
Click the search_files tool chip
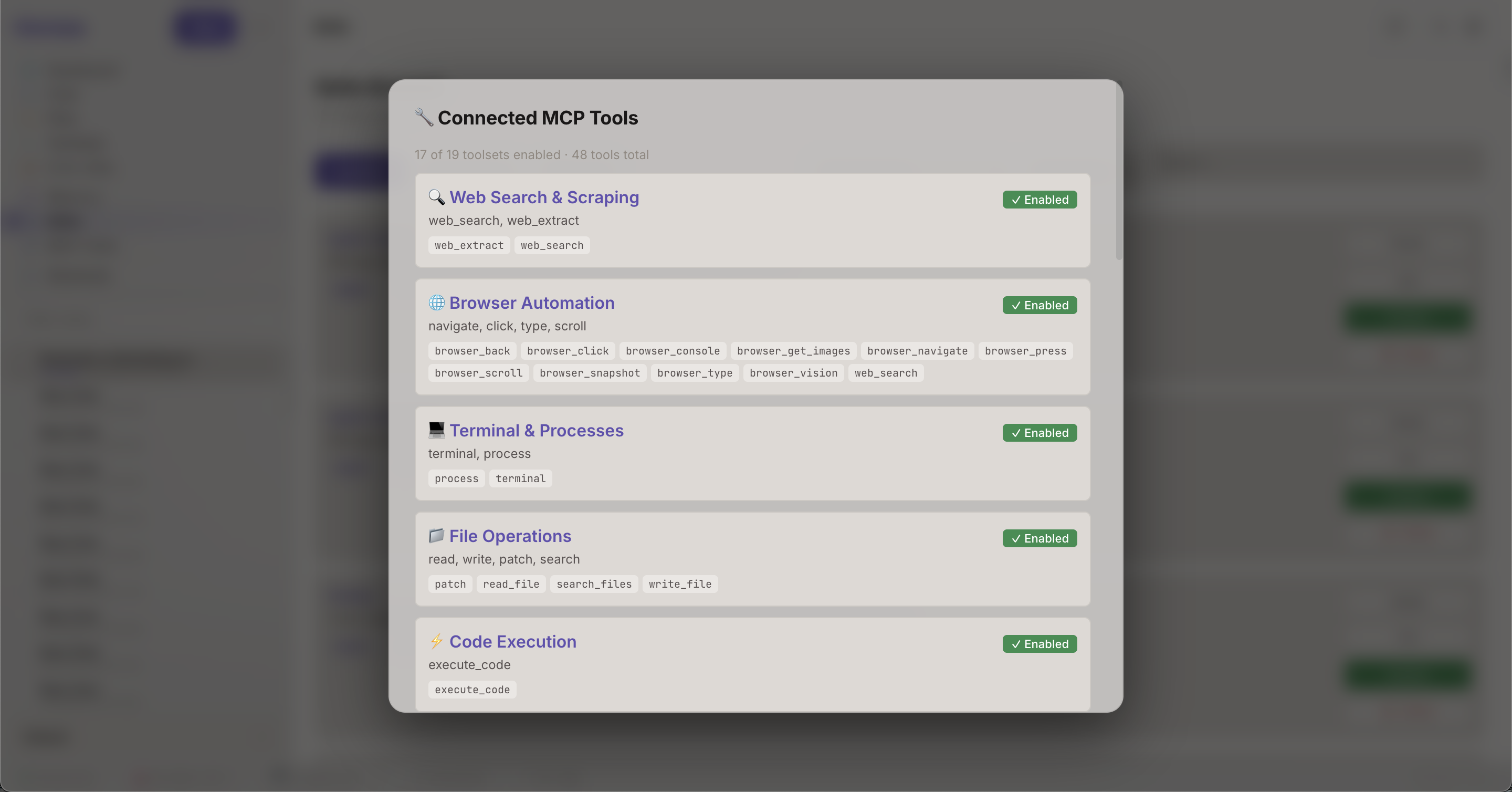click(593, 584)
